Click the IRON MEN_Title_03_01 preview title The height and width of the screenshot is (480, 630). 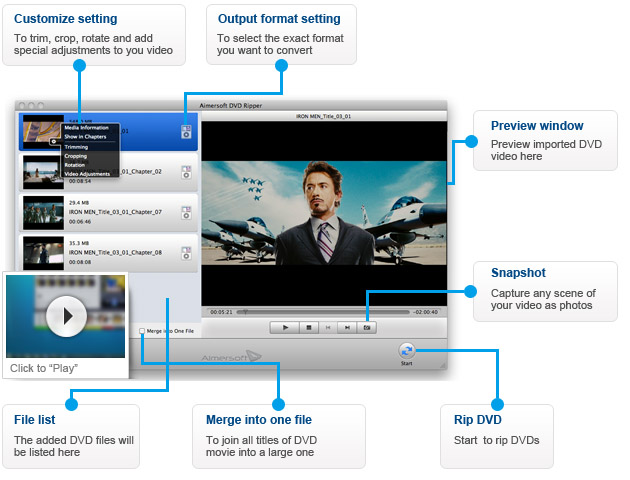coord(323,116)
